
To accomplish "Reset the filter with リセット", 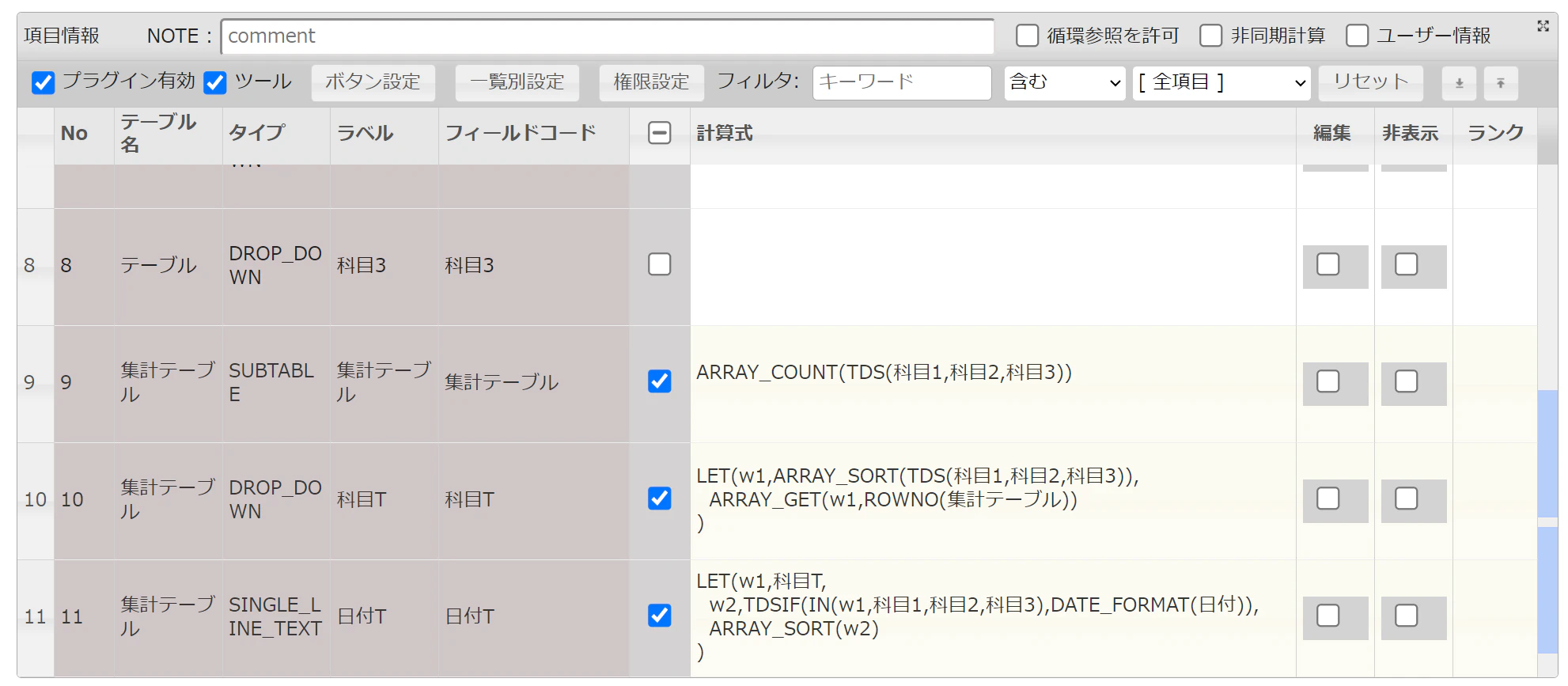I will 1371,82.
